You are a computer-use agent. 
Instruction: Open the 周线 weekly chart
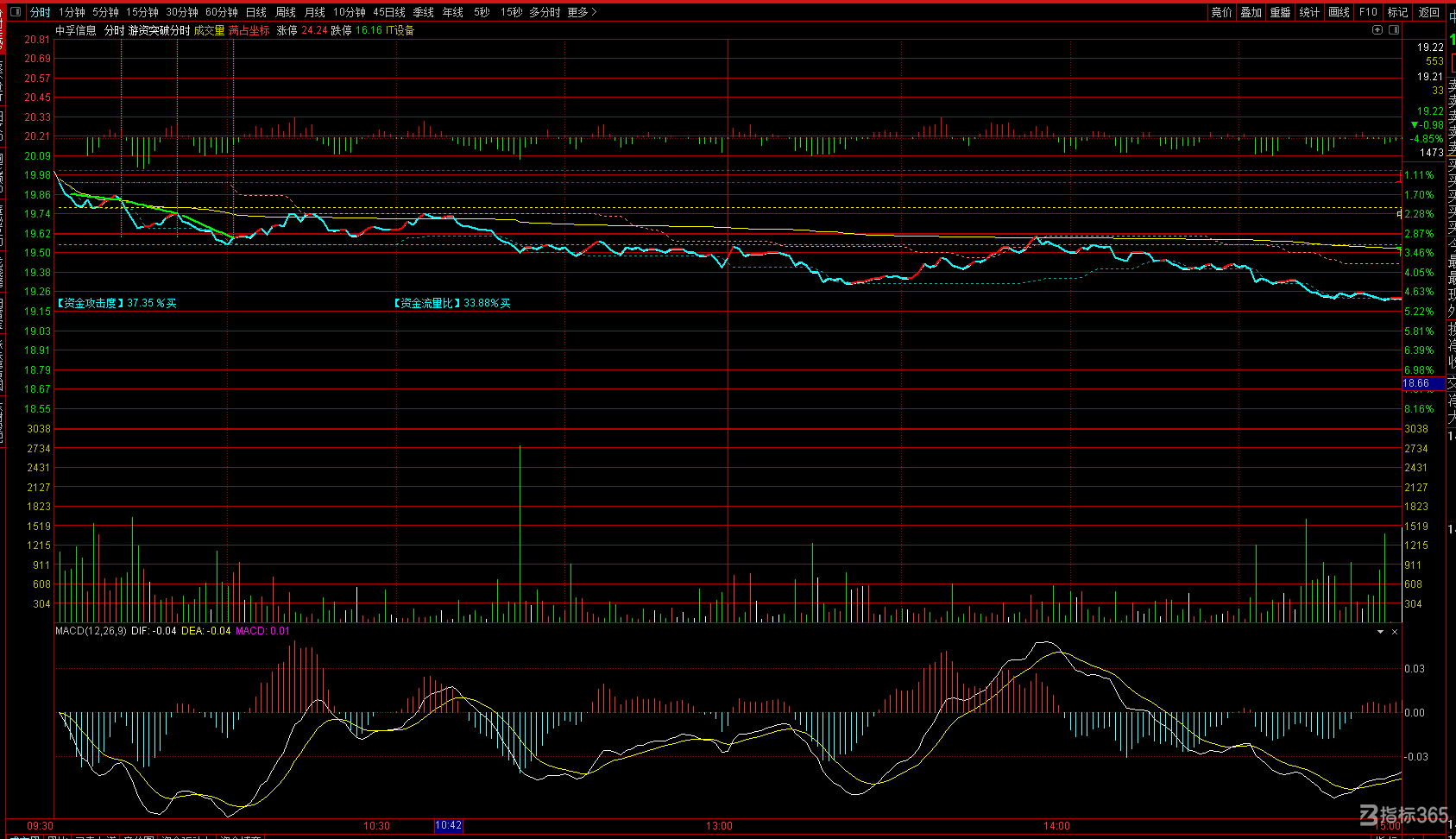286,12
